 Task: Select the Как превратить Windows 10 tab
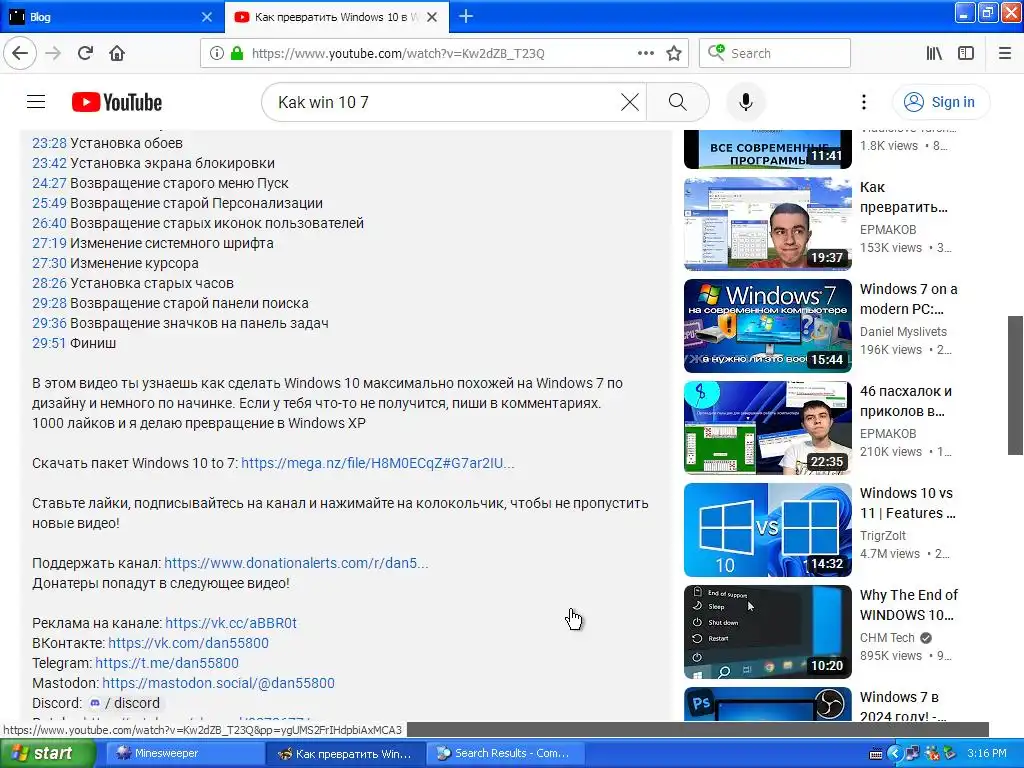[x=336, y=17]
